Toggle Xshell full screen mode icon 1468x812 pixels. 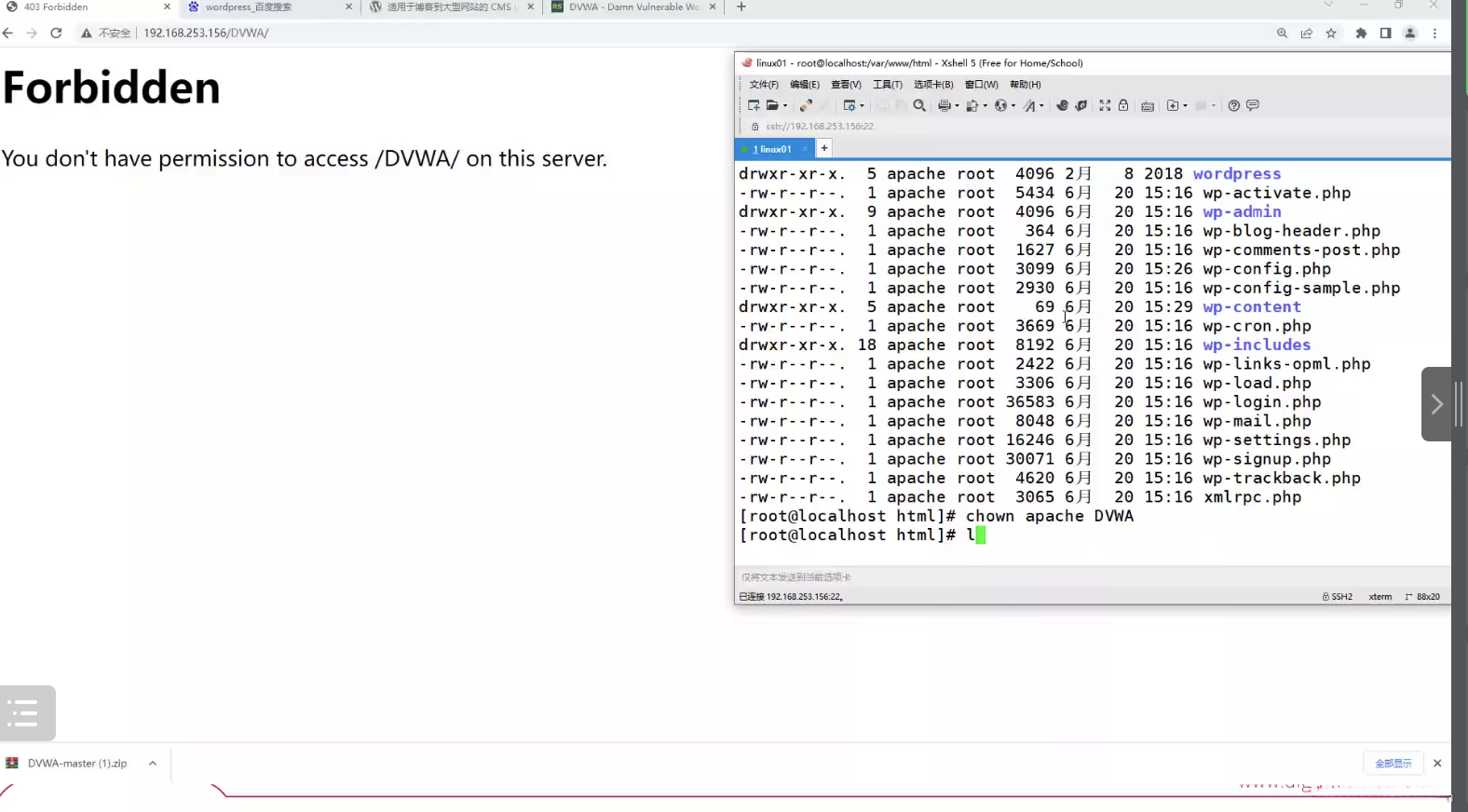[x=1105, y=106]
